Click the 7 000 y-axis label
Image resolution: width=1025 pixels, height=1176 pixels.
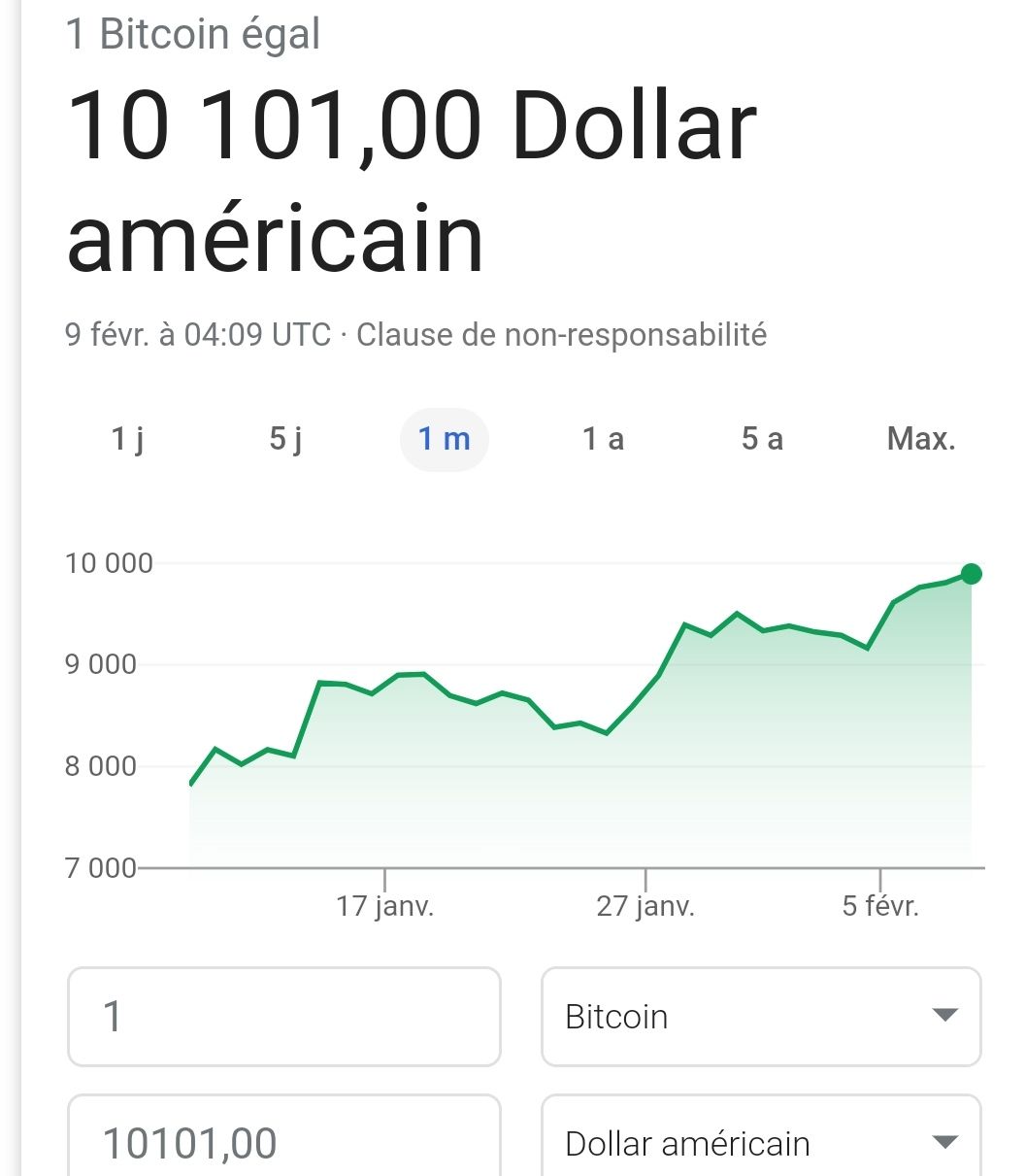coord(101,867)
